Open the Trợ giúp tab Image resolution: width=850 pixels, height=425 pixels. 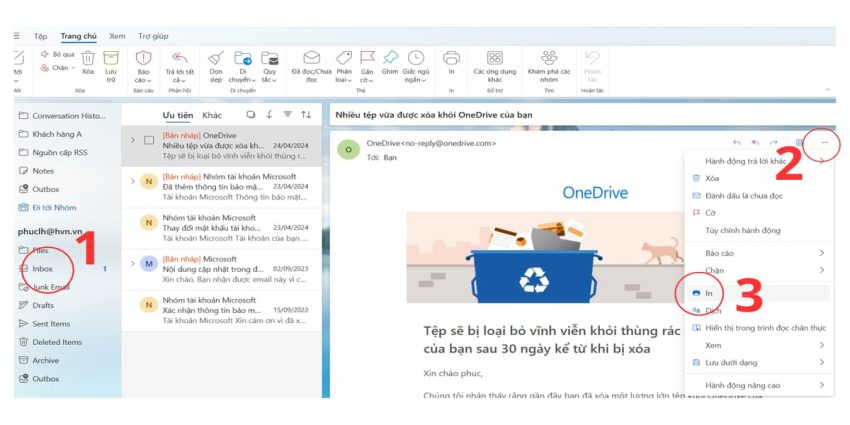tap(153, 36)
